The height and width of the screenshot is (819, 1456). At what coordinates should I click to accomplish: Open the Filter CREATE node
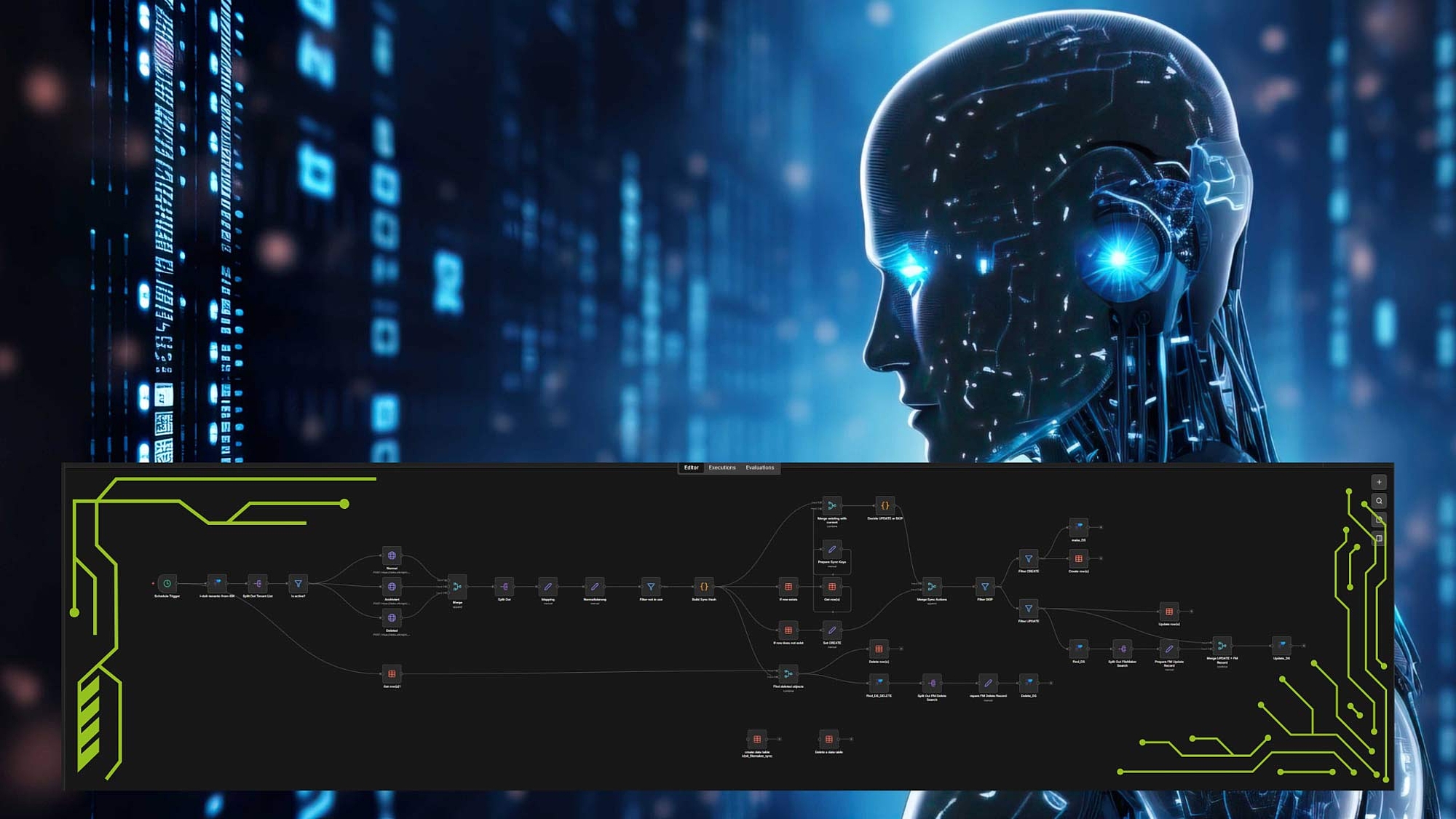pos(1028,559)
